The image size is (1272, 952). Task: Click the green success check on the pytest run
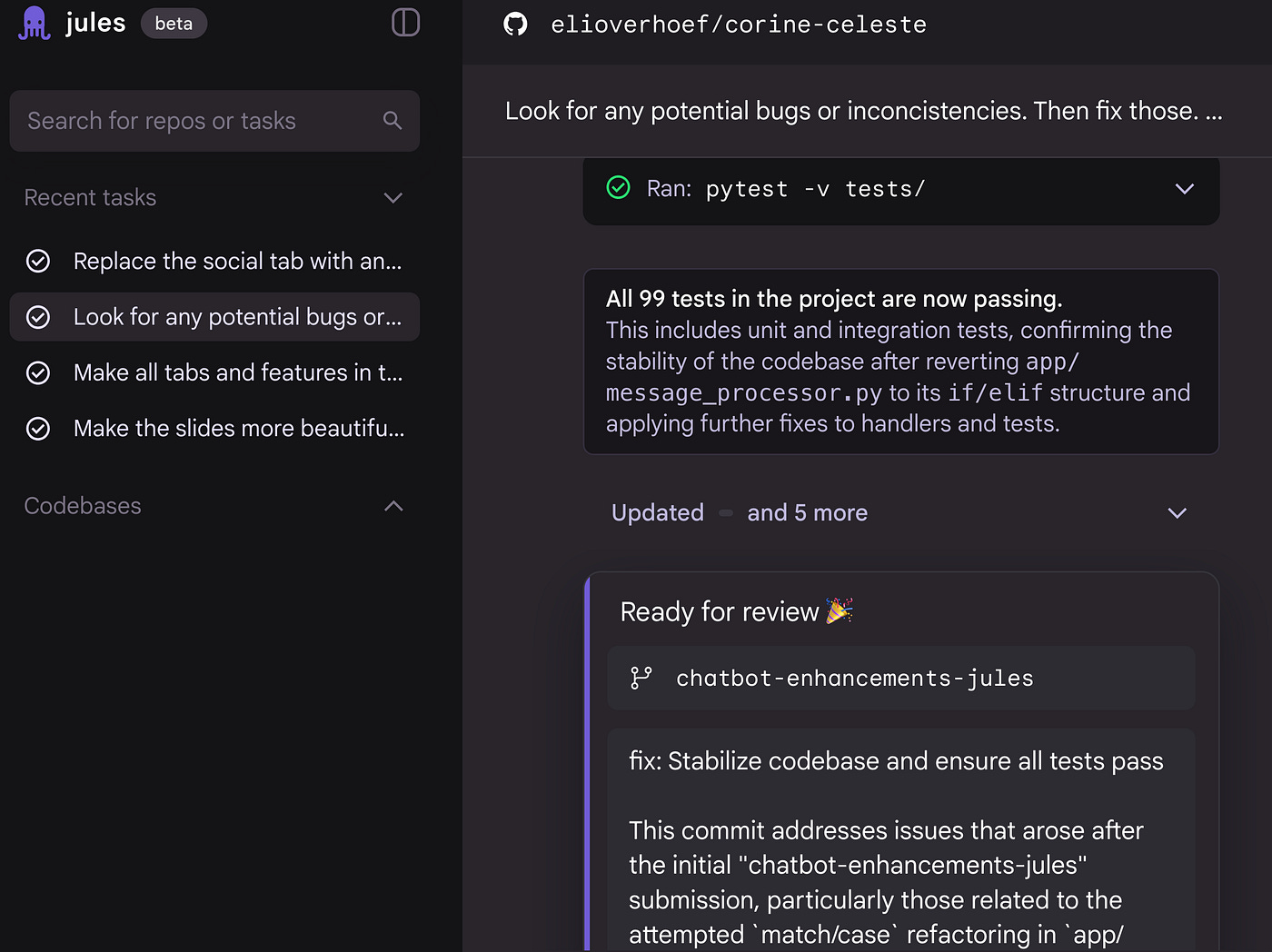point(619,188)
